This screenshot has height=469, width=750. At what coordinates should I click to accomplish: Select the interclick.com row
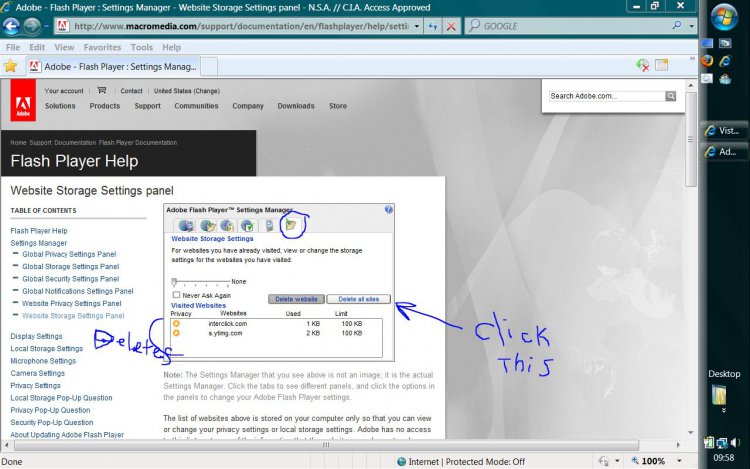(276, 324)
